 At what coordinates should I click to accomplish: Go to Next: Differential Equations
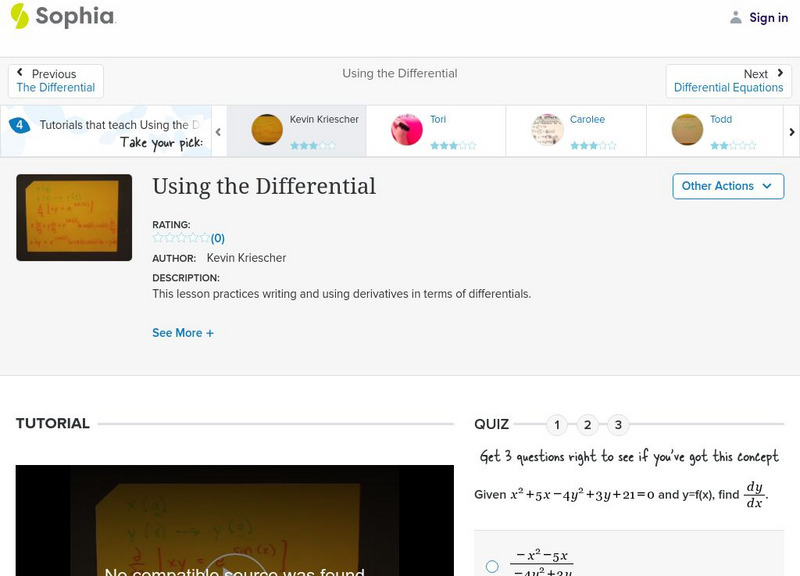coord(729,80)
